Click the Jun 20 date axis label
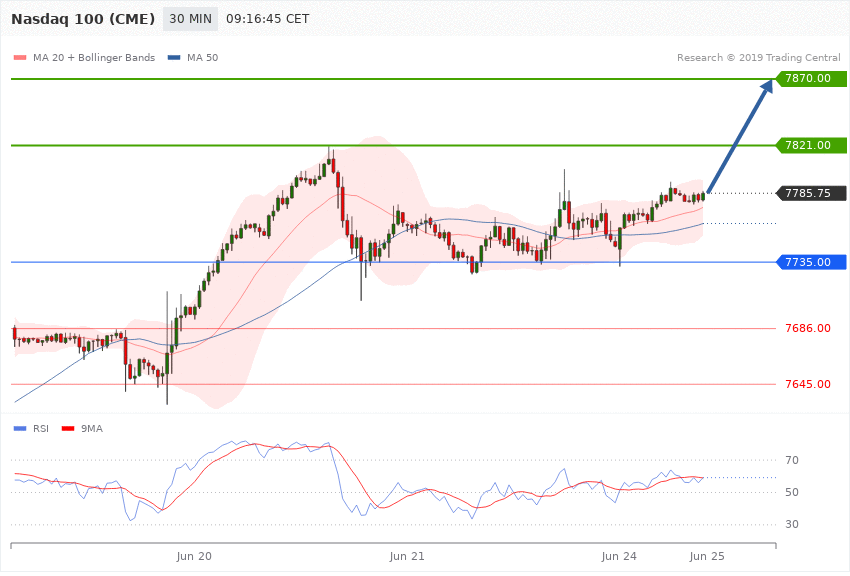The image size is (850, 576). click(194, 556)
